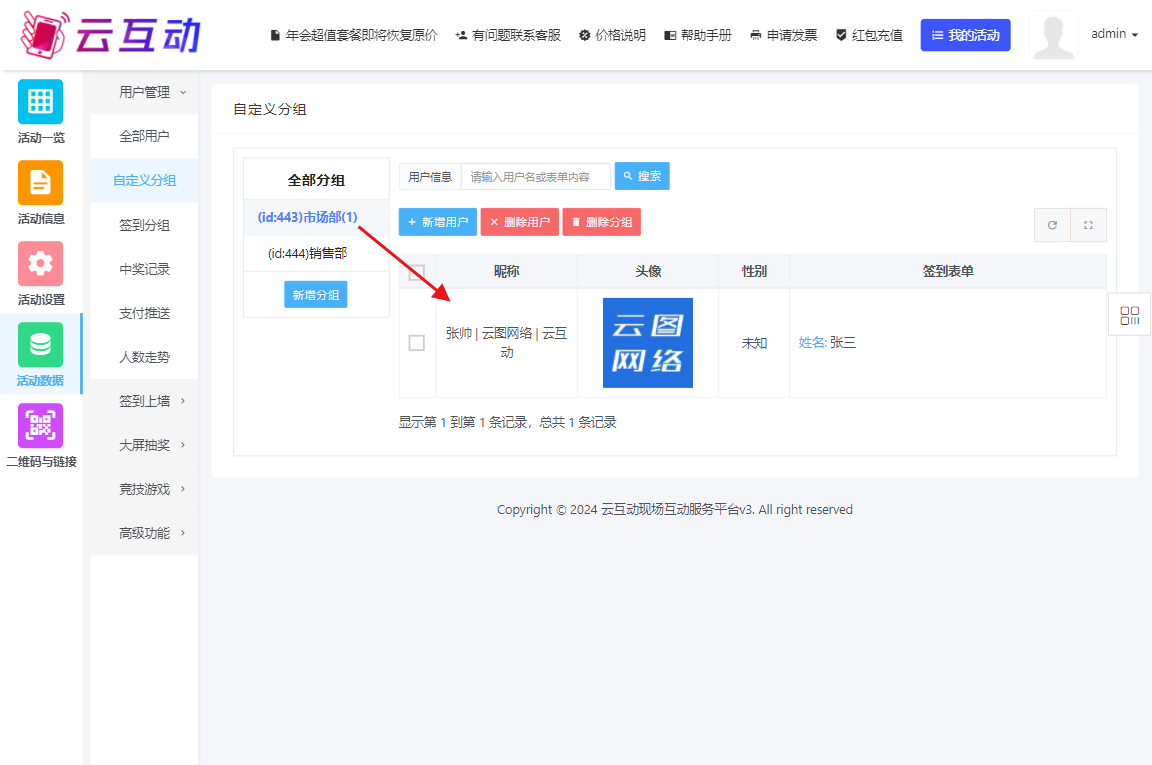Click the refresh table icon

(1052, 225)
